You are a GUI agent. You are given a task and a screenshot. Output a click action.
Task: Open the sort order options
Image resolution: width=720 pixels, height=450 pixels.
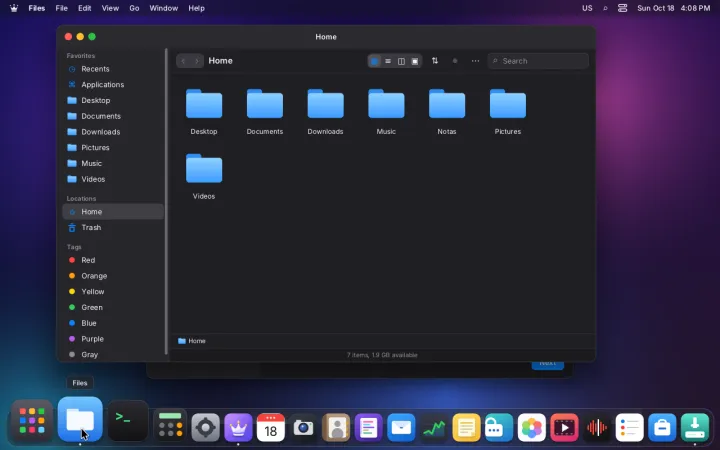(434, 61)
